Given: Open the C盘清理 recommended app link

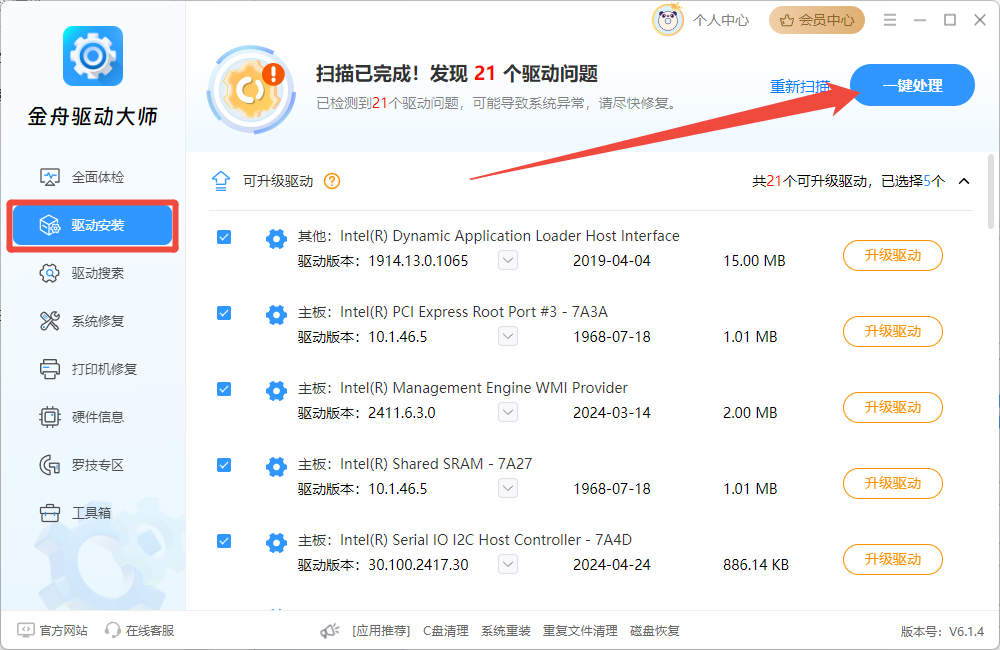Looking at the screenshot, I should (446, 631).
